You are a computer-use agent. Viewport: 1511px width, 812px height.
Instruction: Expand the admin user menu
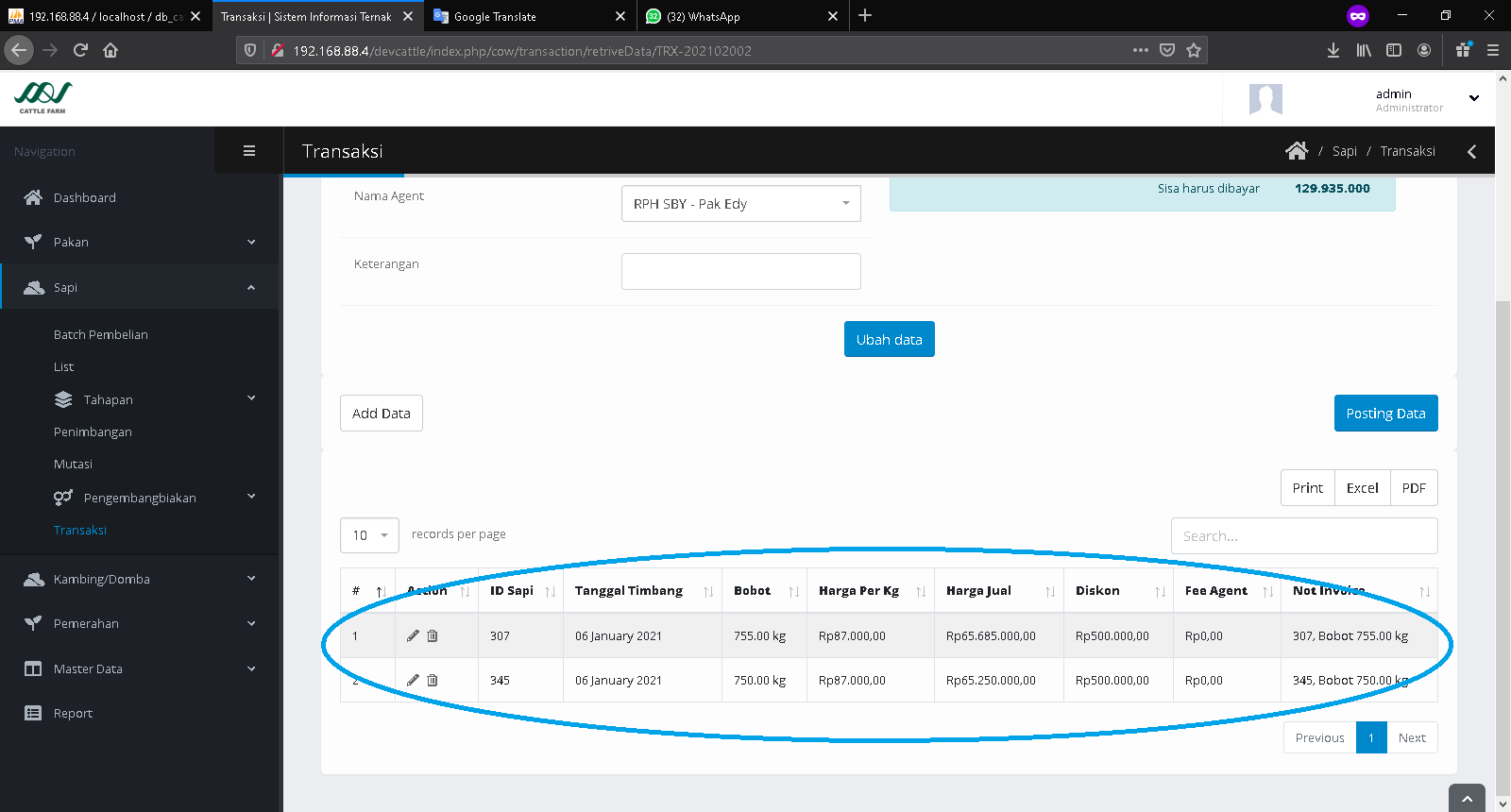(x=1473, y=98)
